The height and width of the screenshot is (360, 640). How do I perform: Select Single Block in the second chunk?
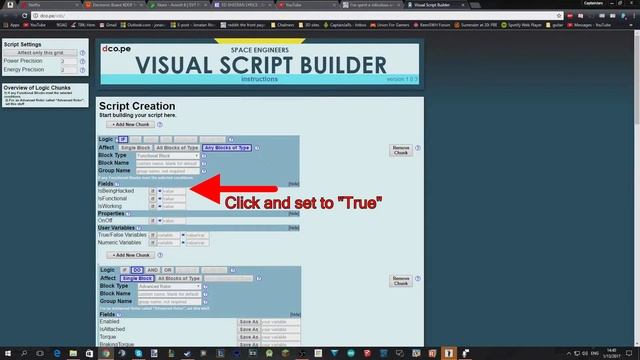pos(137,278)
